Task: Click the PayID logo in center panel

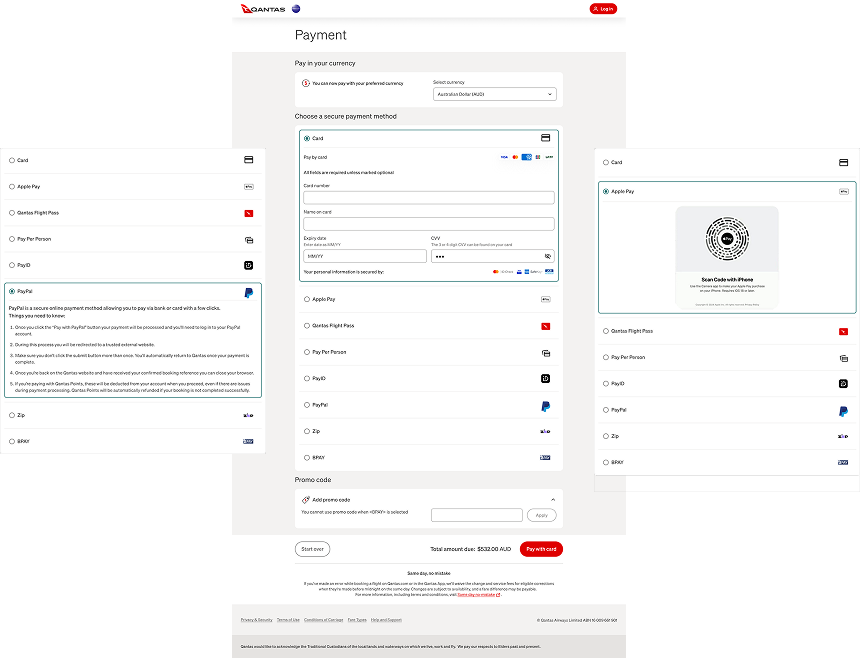Action: click(546, 378)
